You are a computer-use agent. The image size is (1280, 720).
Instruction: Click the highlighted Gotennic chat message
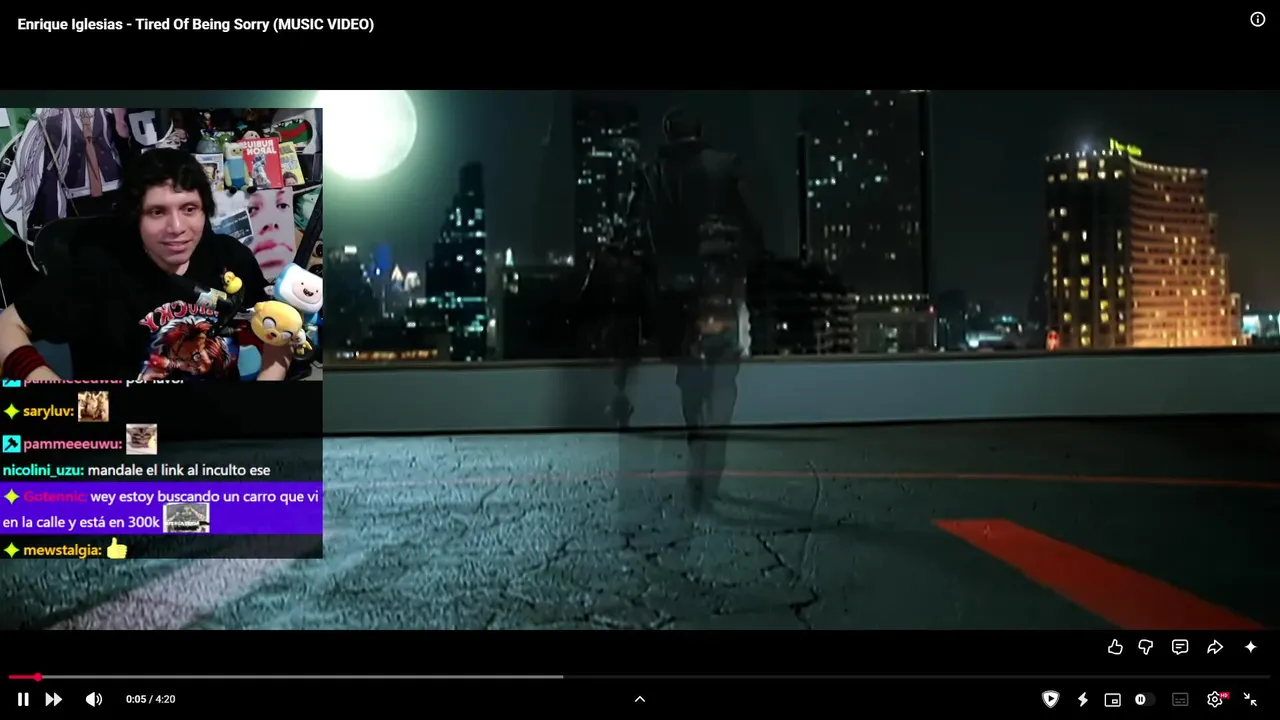click(x=161, y=509)
